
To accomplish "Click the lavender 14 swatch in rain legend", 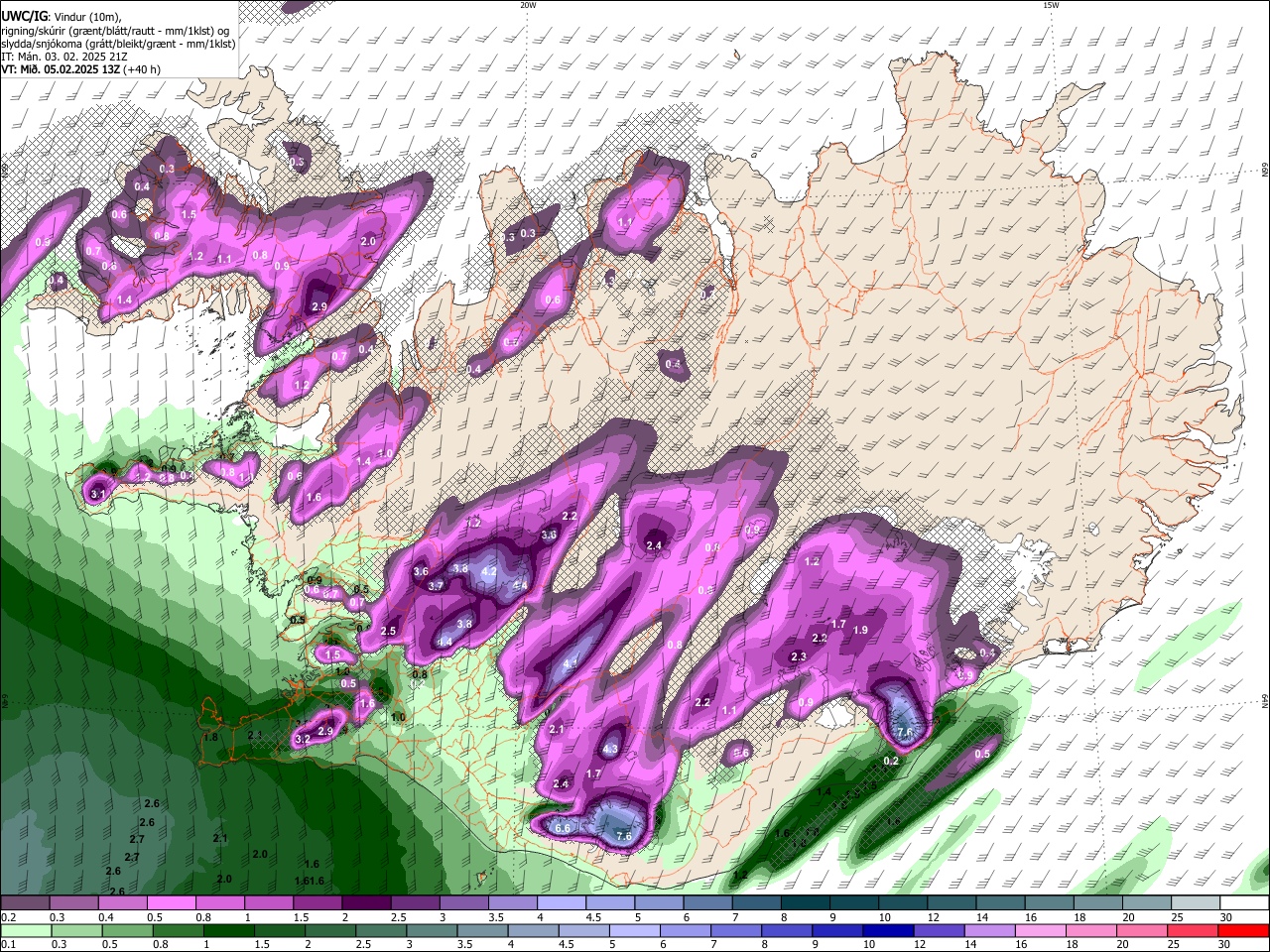I will click(989, 931).
